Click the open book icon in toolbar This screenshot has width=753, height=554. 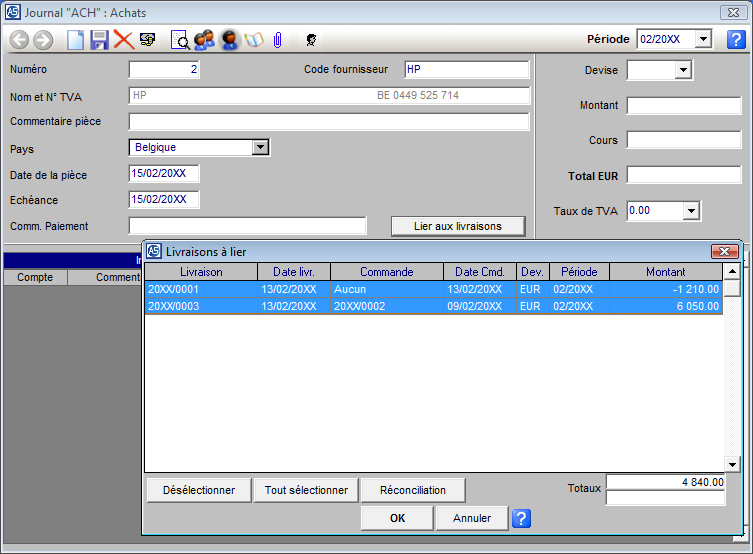254,40
